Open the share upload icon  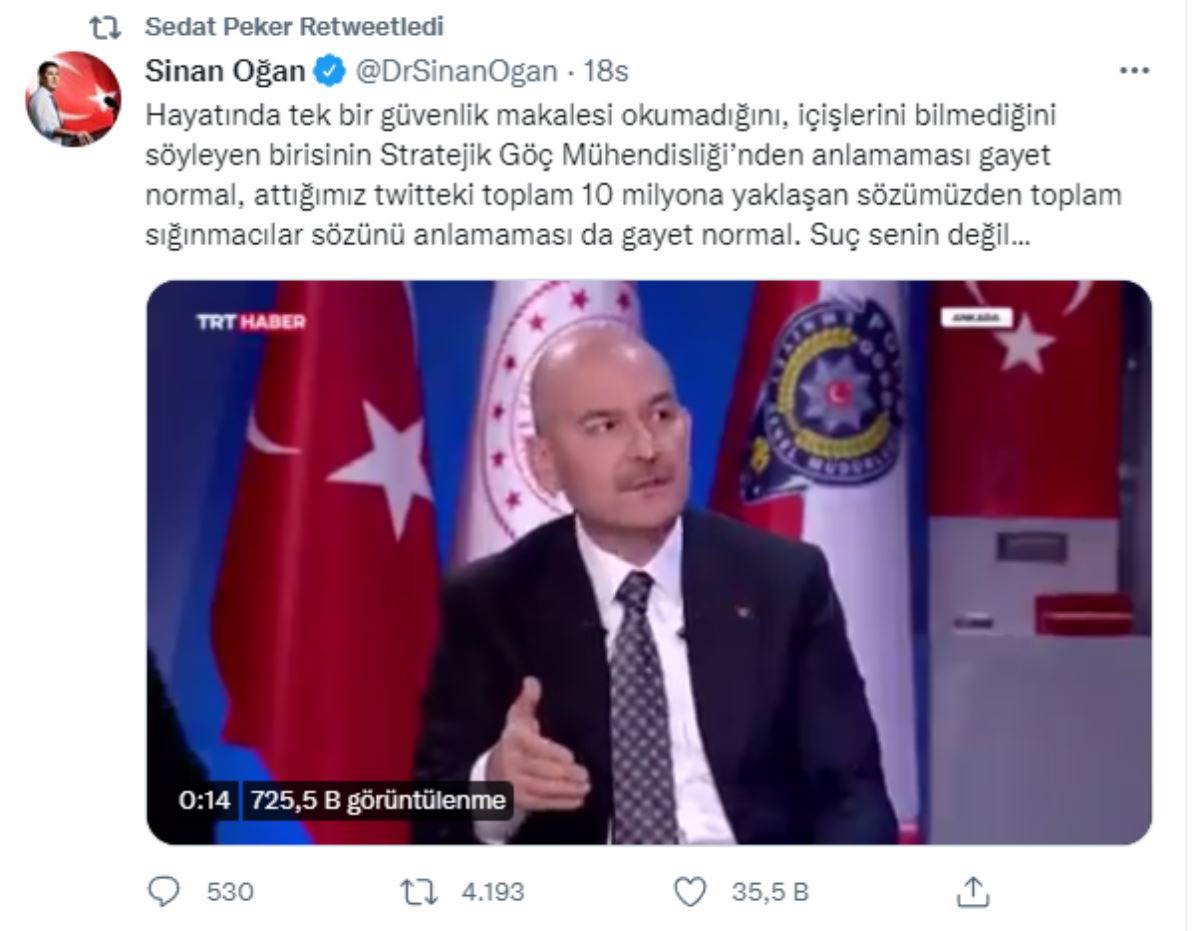click(972, 892)
